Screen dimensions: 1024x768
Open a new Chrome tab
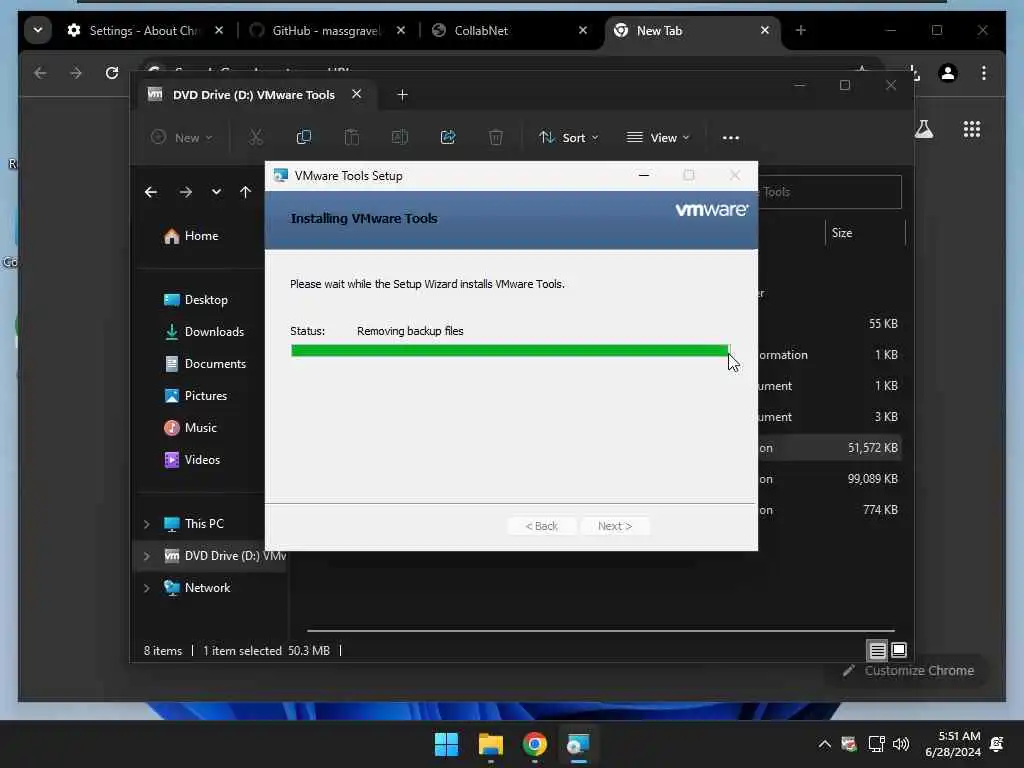801,30
